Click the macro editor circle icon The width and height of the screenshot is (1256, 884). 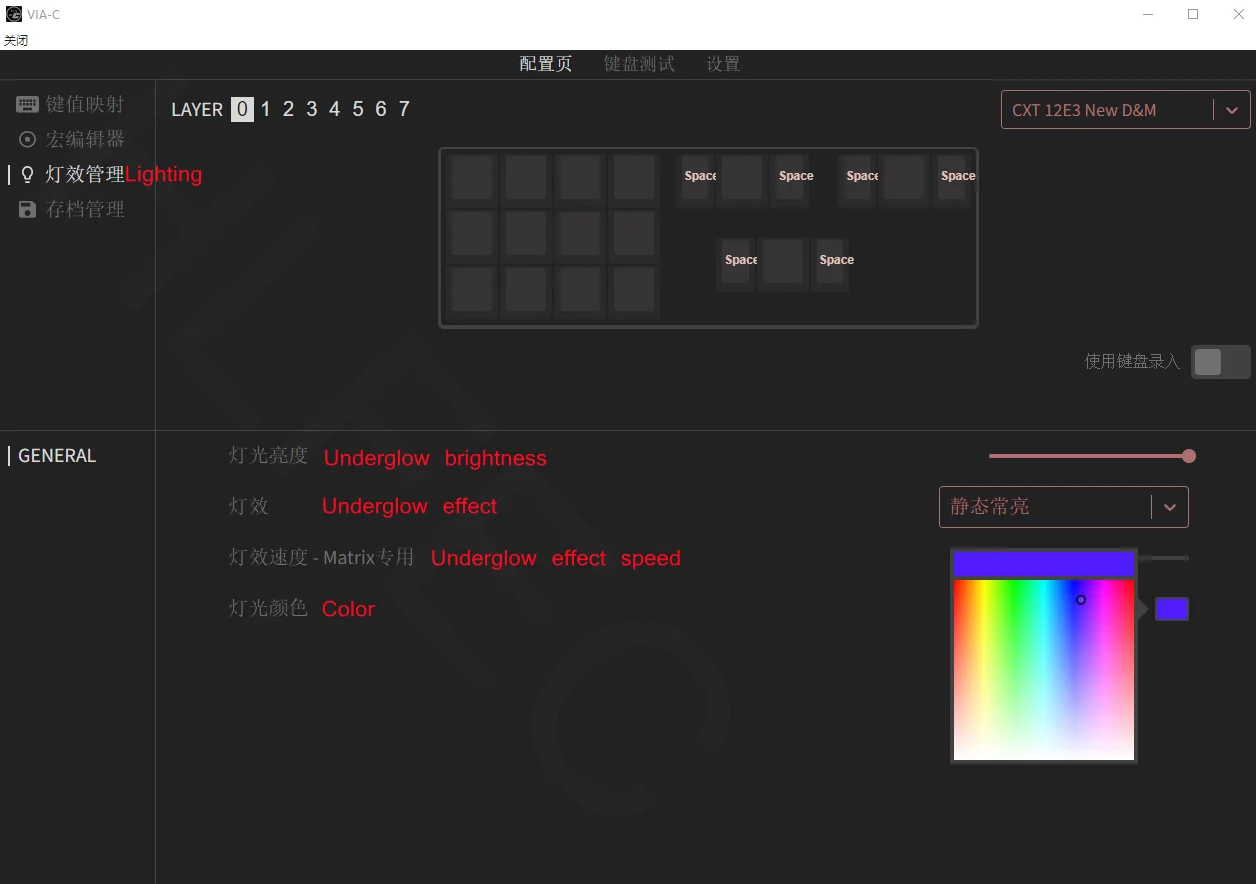point(27,139)
